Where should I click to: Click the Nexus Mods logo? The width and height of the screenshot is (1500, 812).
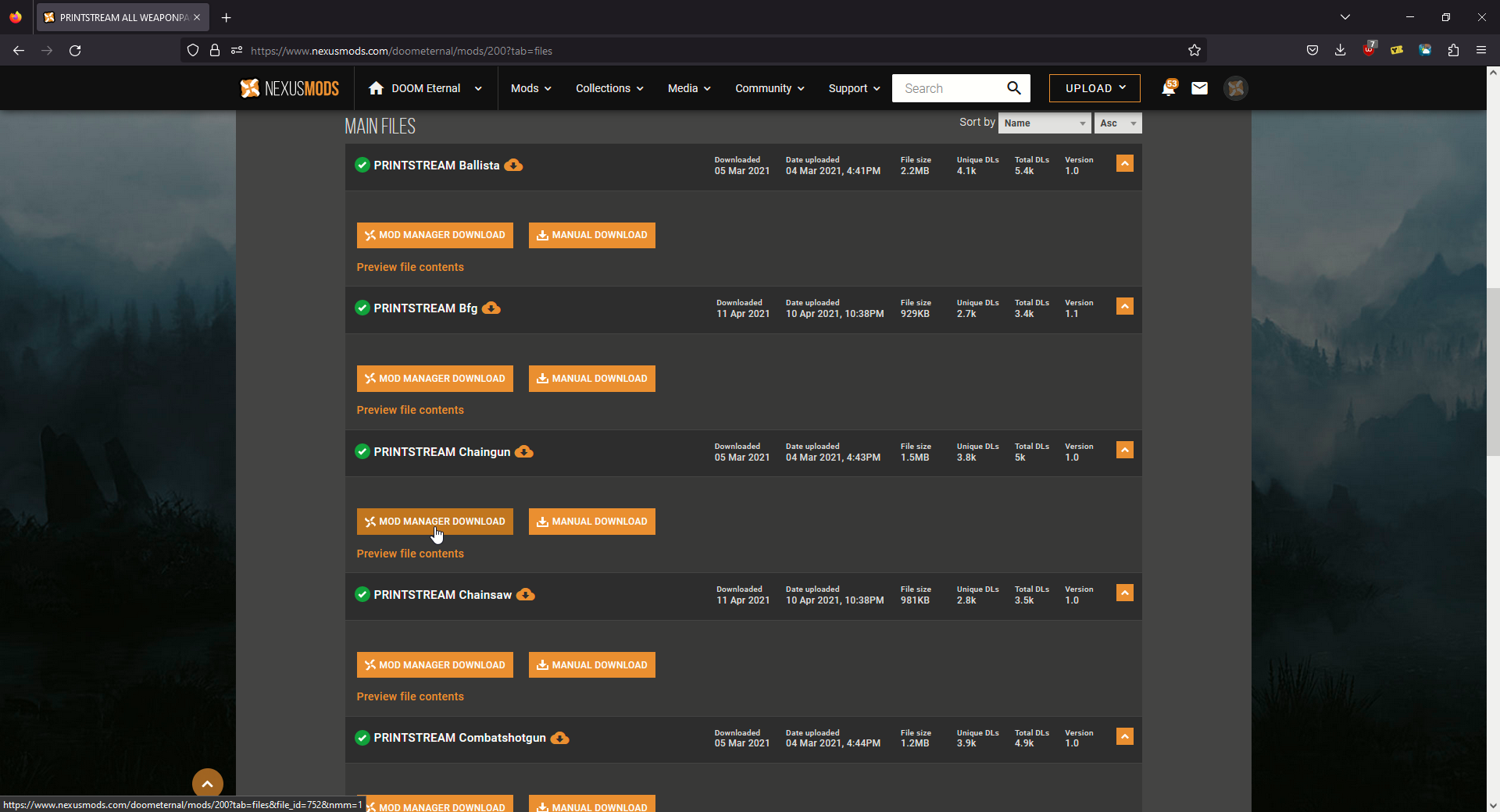coord(290,88)
